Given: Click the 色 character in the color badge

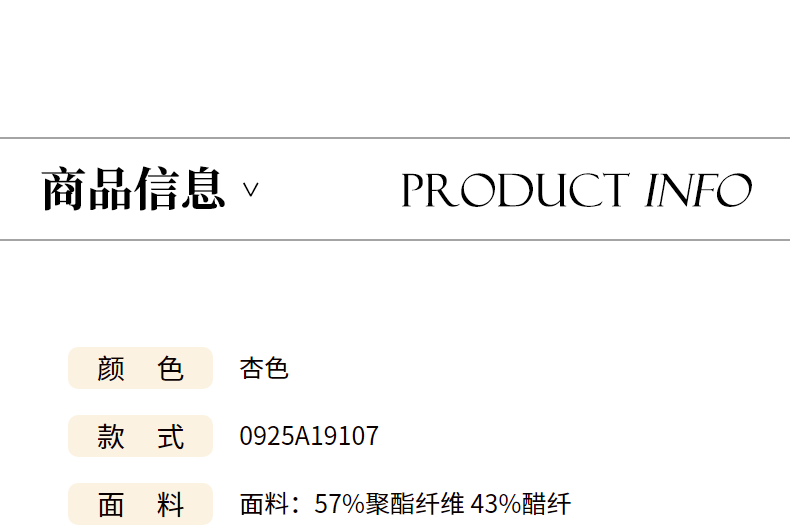Looking at the screenshot, I should click(170, 369).
